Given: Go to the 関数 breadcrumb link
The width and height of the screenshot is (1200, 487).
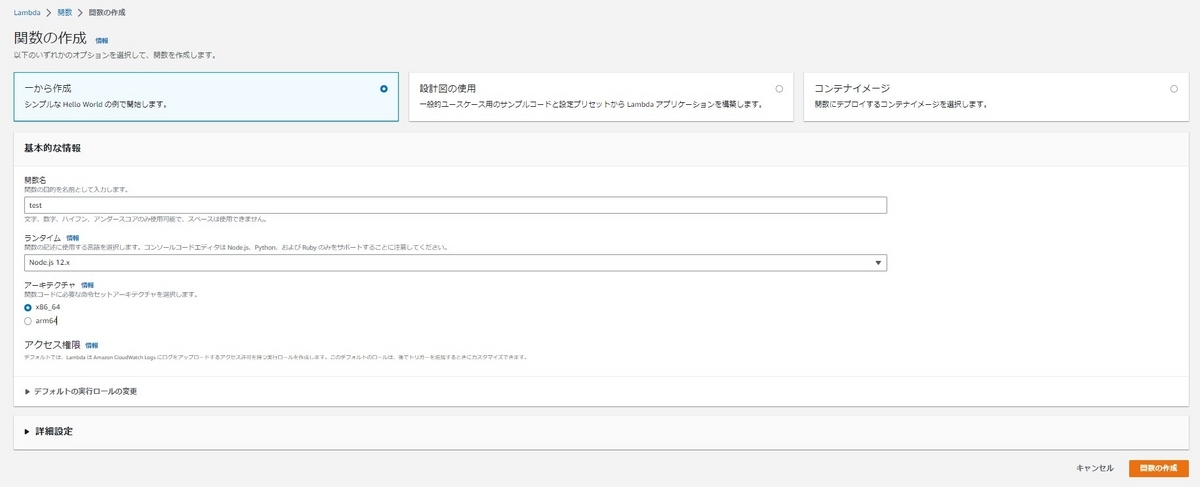Looking at the screenshot, I should [x=65, y=12].
